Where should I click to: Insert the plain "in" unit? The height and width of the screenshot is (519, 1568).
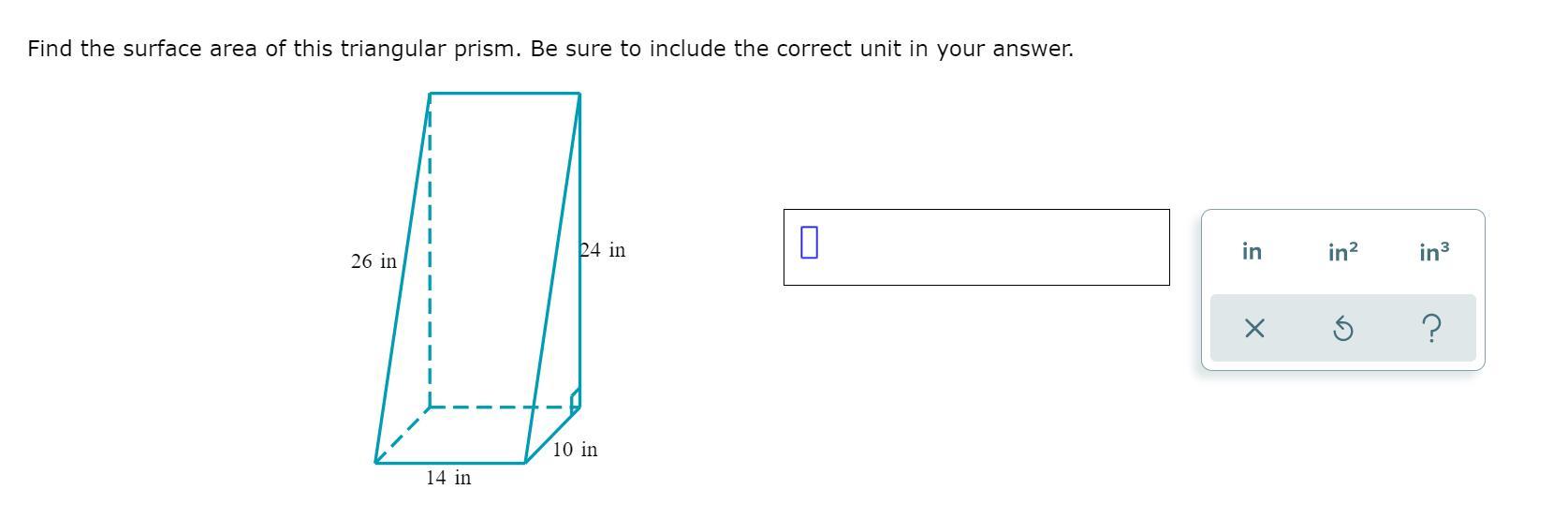(1252, 251)
